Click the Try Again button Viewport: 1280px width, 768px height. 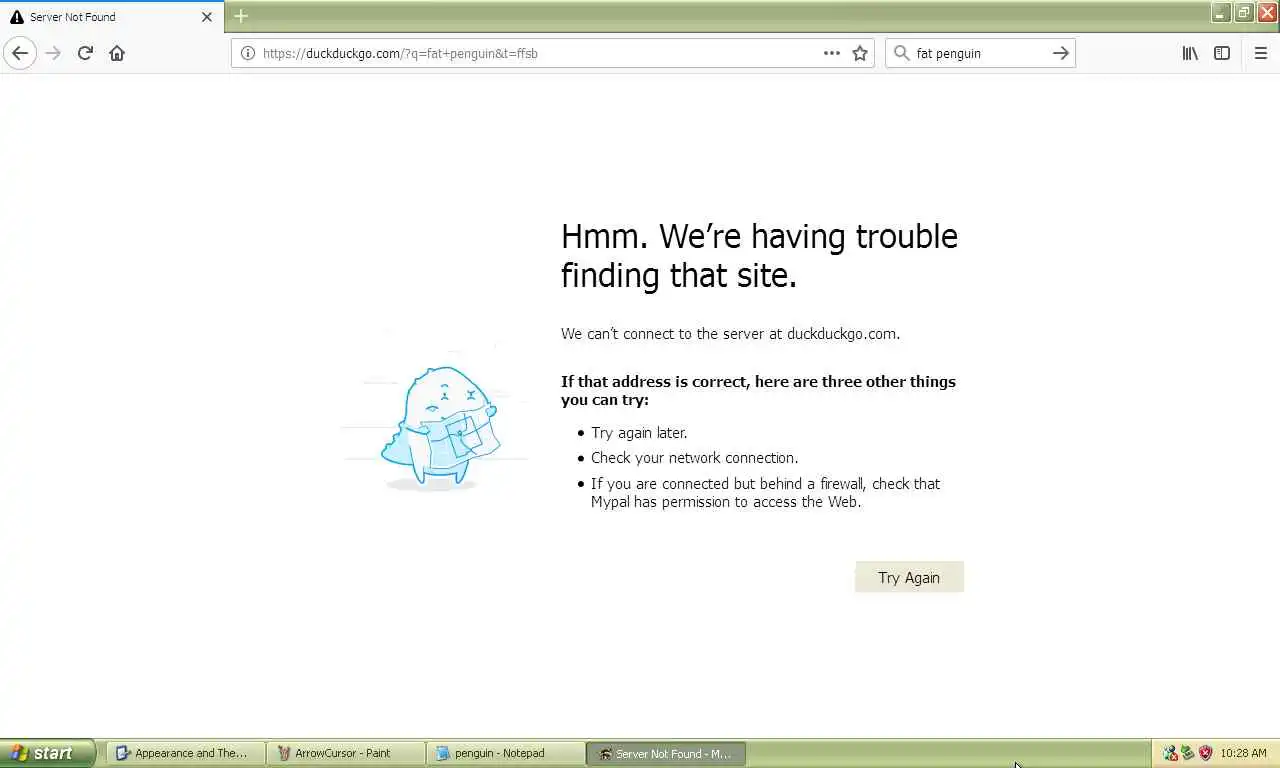point(909,577)
